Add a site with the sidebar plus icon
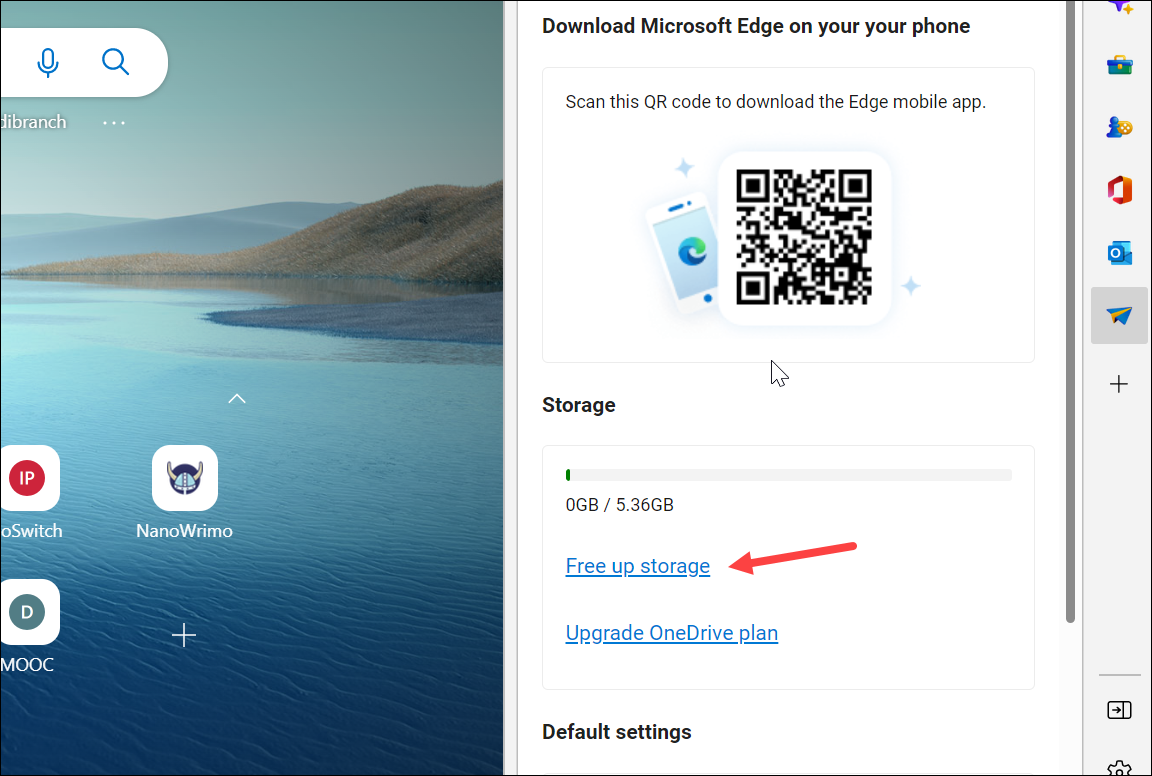1152x776 pixels. coord(1120,384)
